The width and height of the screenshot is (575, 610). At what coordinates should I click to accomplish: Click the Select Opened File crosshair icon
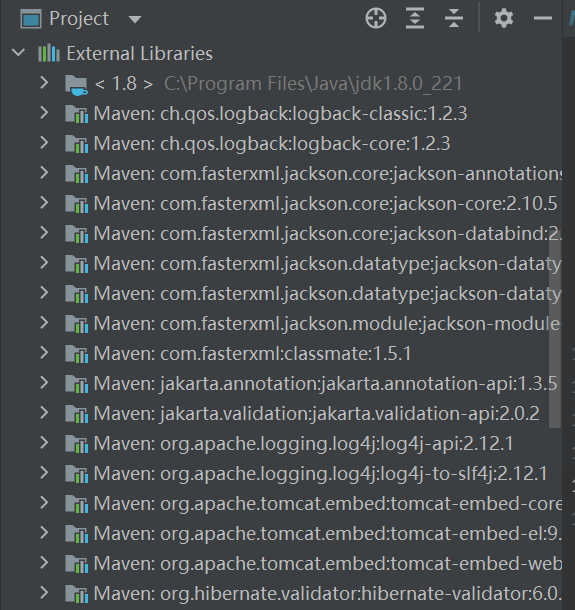tap(376, 18)
